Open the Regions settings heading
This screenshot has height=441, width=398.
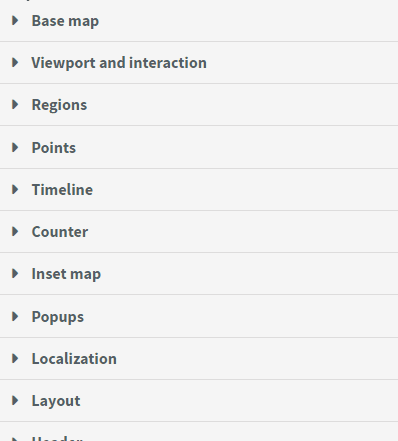[59, 105]
